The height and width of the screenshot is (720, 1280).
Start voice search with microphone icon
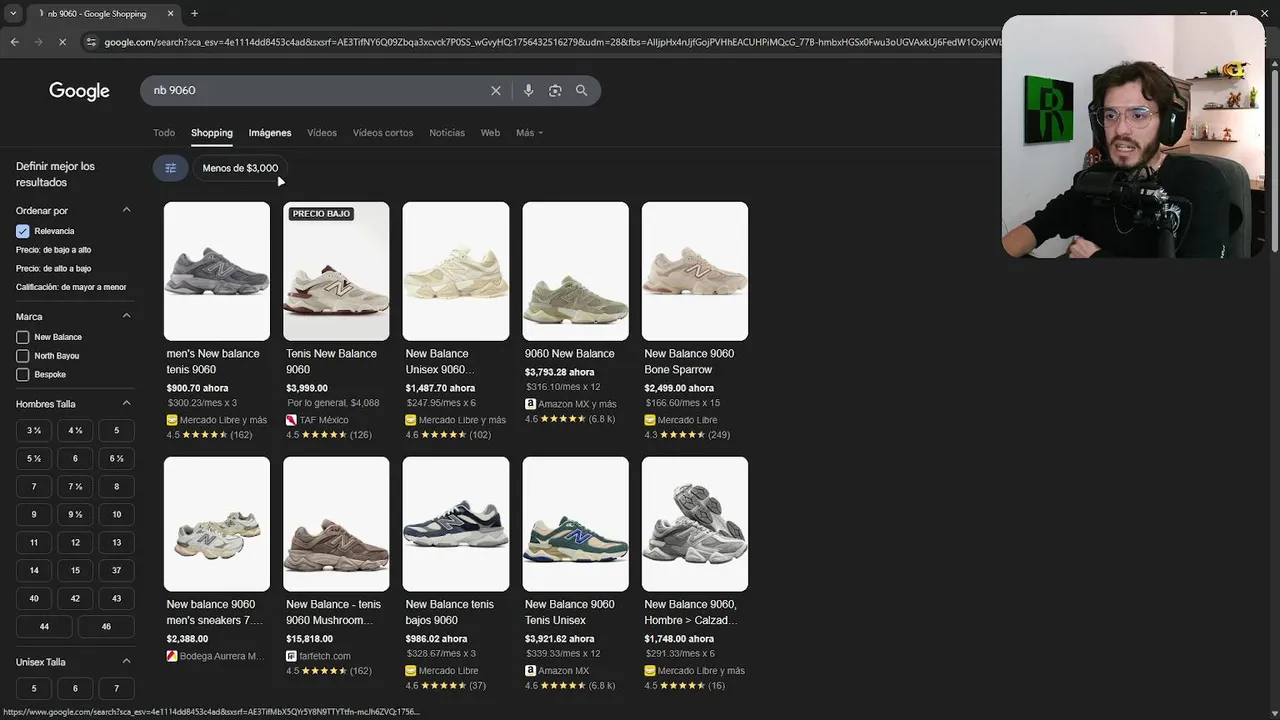528,90
